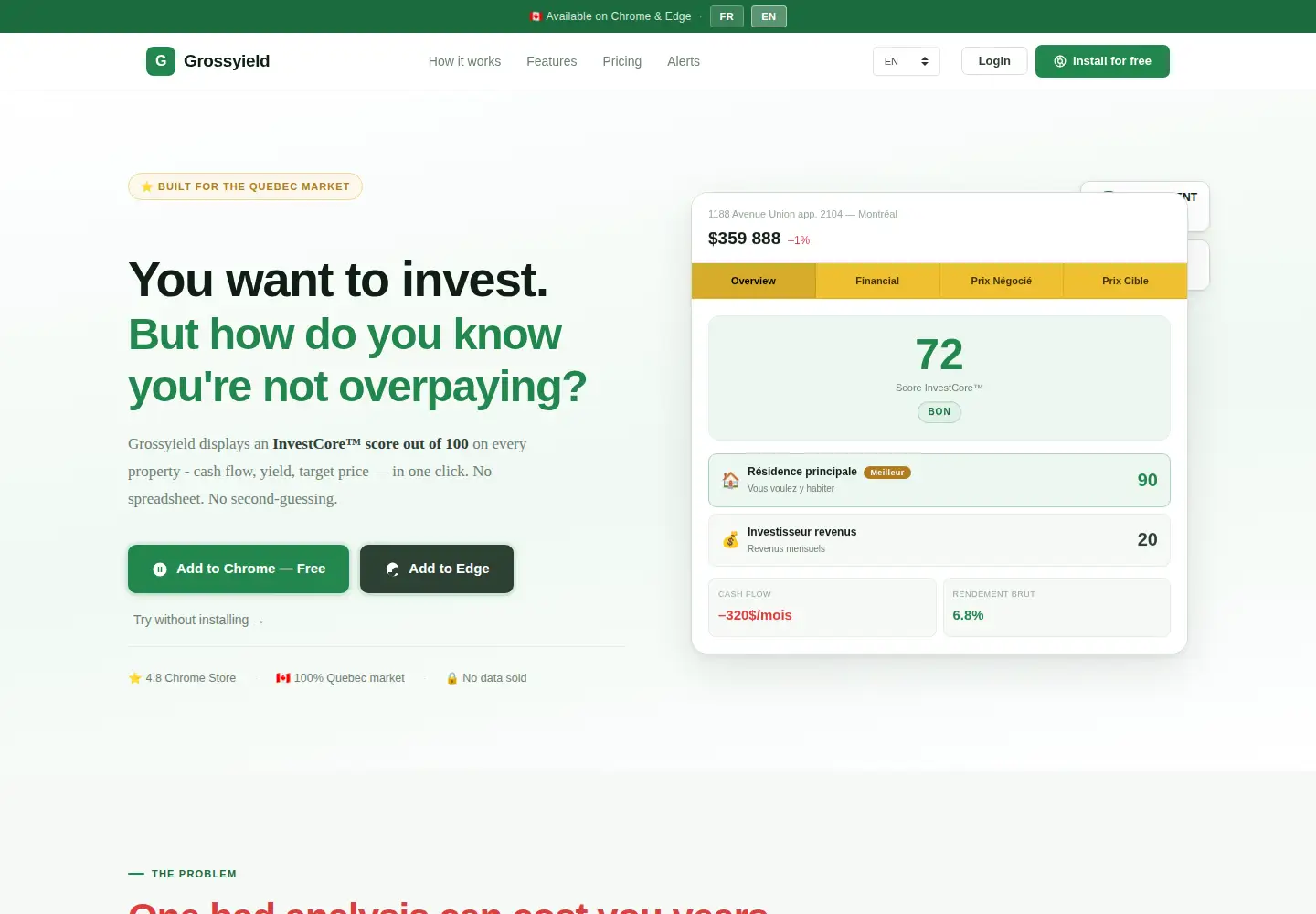This screenshot has width=1316, height=914.
Task: Click the star icon in Built for Quebec badge
Action: 147,186
